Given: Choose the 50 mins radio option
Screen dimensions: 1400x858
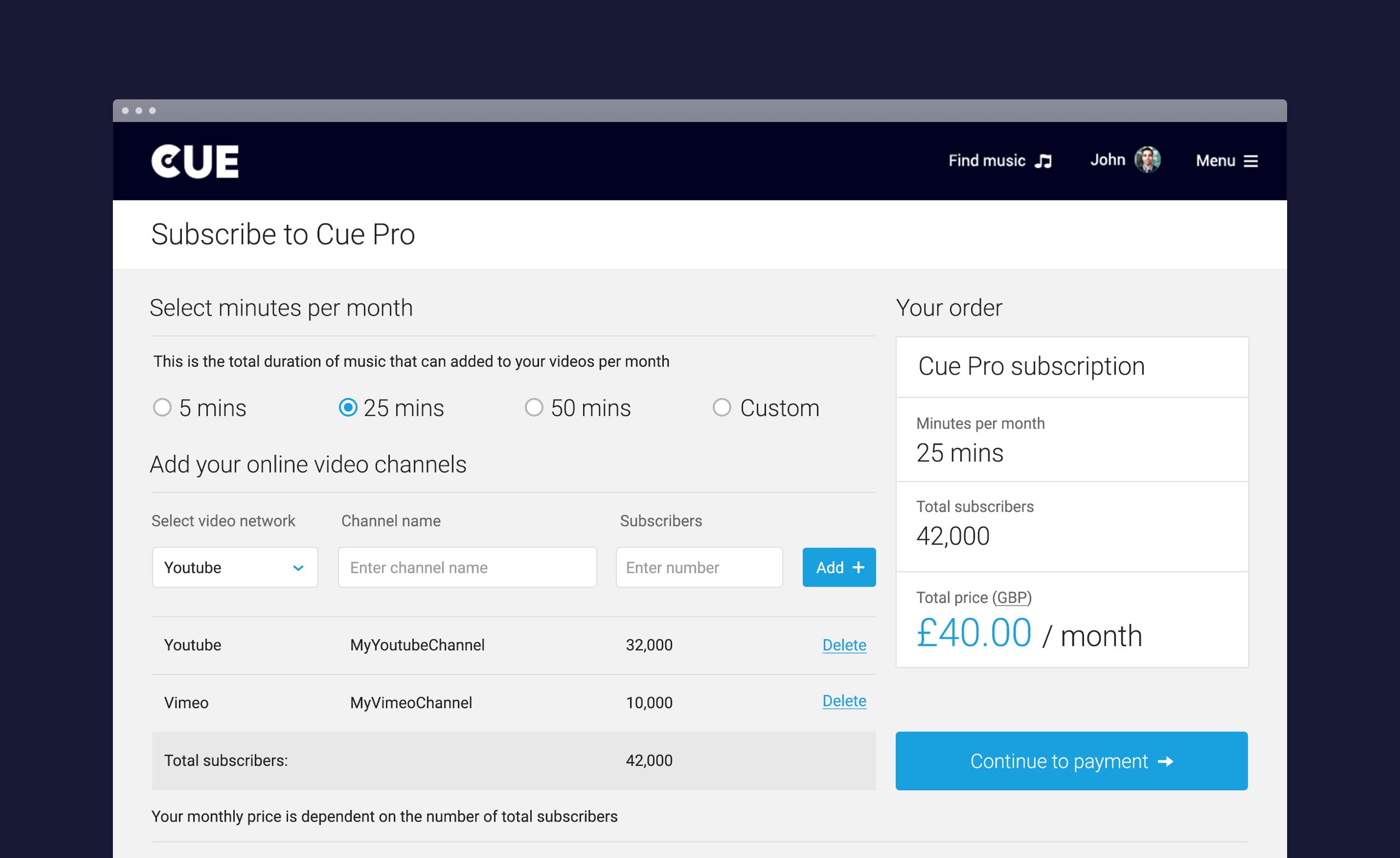Looking at the screenshot, I should [x=533, y=408].
